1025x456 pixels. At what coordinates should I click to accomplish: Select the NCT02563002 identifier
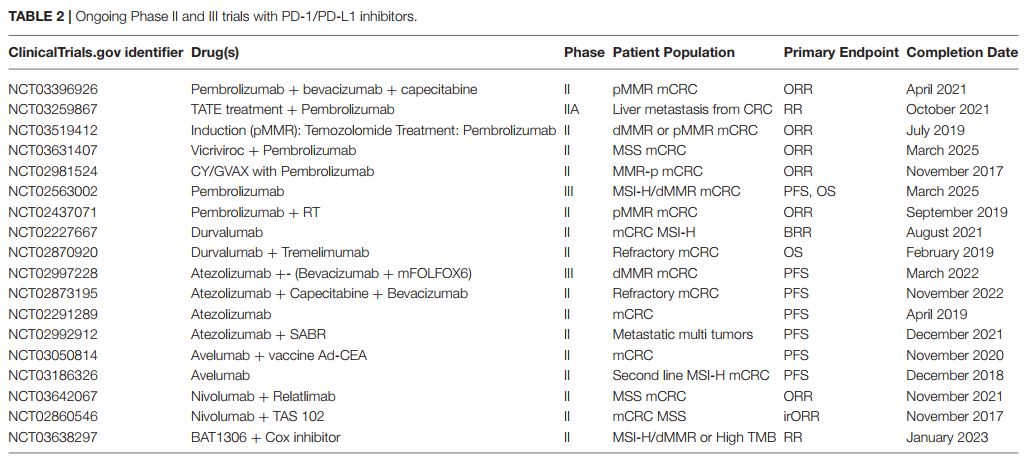53,191
